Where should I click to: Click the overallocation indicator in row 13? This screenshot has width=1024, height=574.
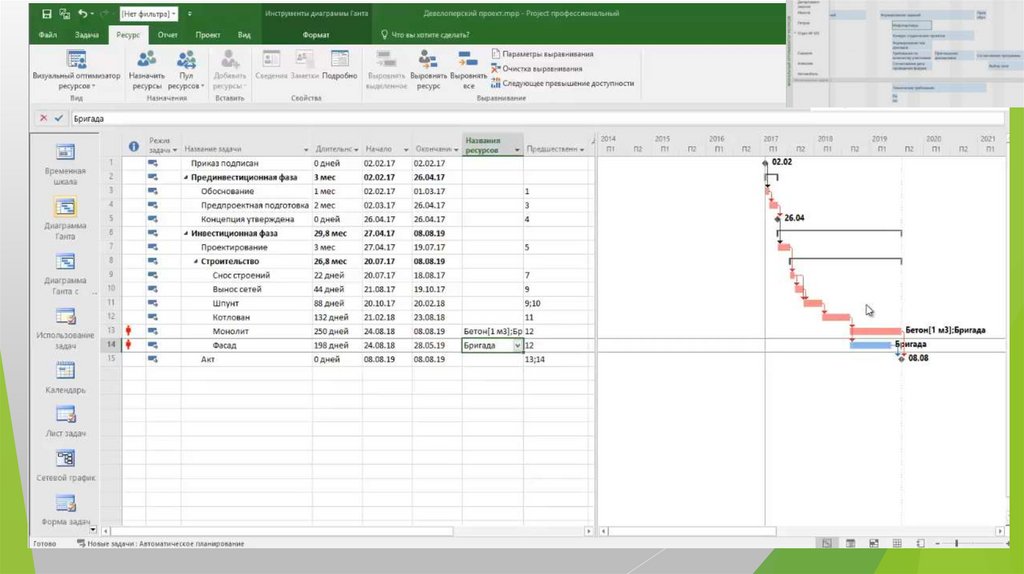click(129, 330)
